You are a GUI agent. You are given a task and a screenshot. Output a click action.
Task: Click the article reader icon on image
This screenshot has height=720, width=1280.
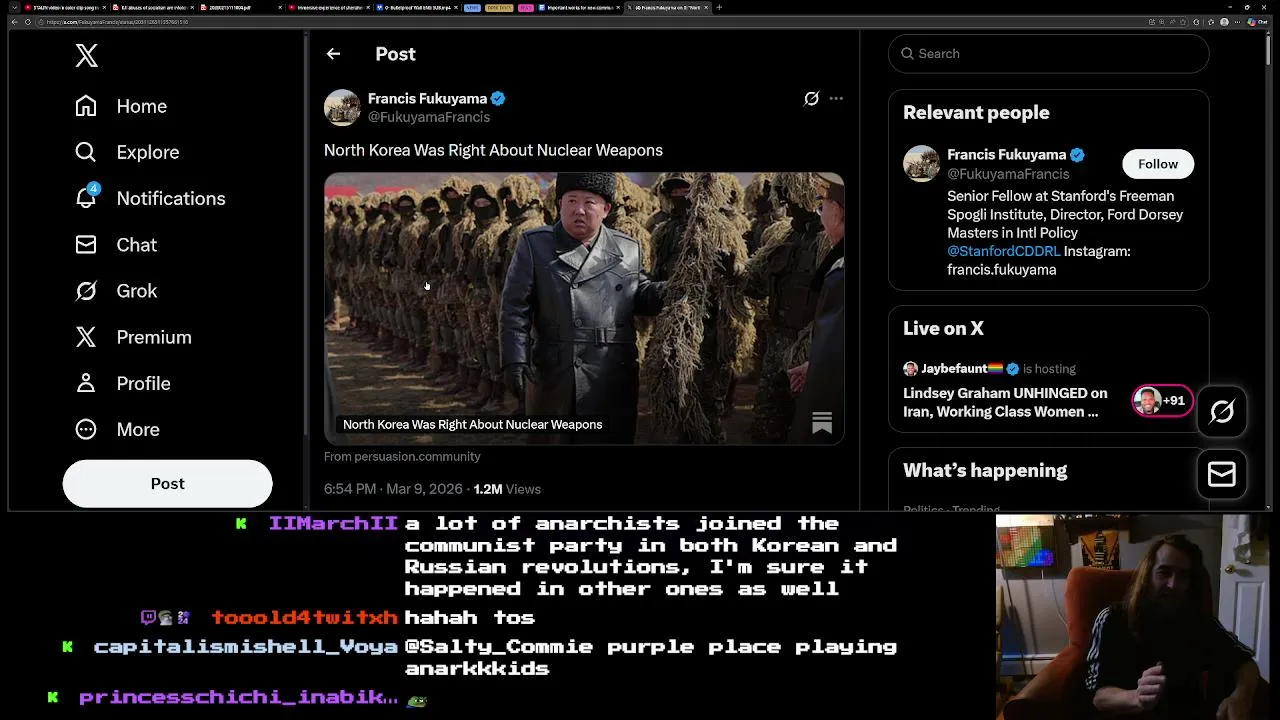point(822,423)
